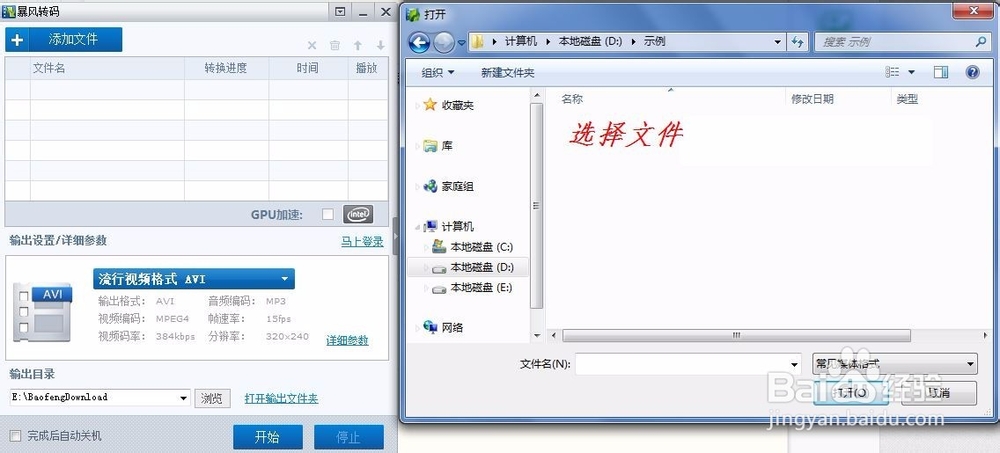Image resolution: width=1000 pixels, height=453 pixels.
Task: Click the move down arrow icon in Baofeng
Action: (x=381, y=45)
